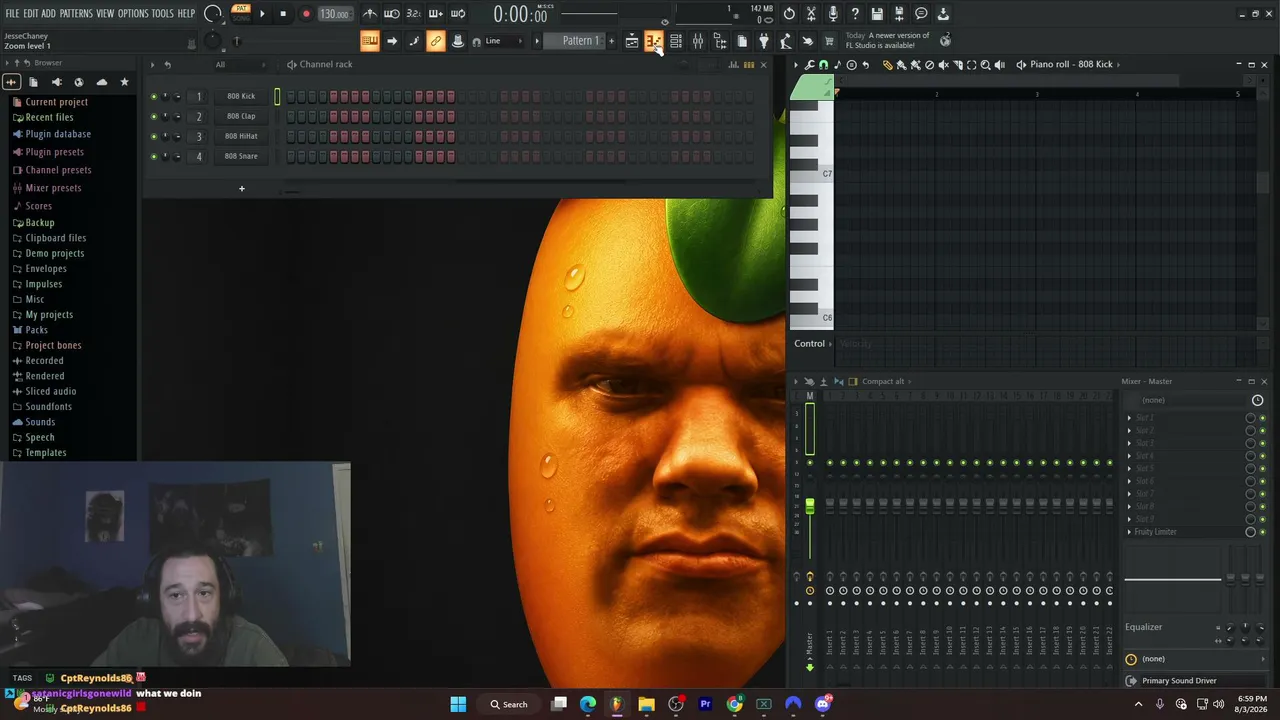Viewport: 1280px width, 720px height.
Task: Click the typing keyboard to piano icon
Action: tap(370, 41)
